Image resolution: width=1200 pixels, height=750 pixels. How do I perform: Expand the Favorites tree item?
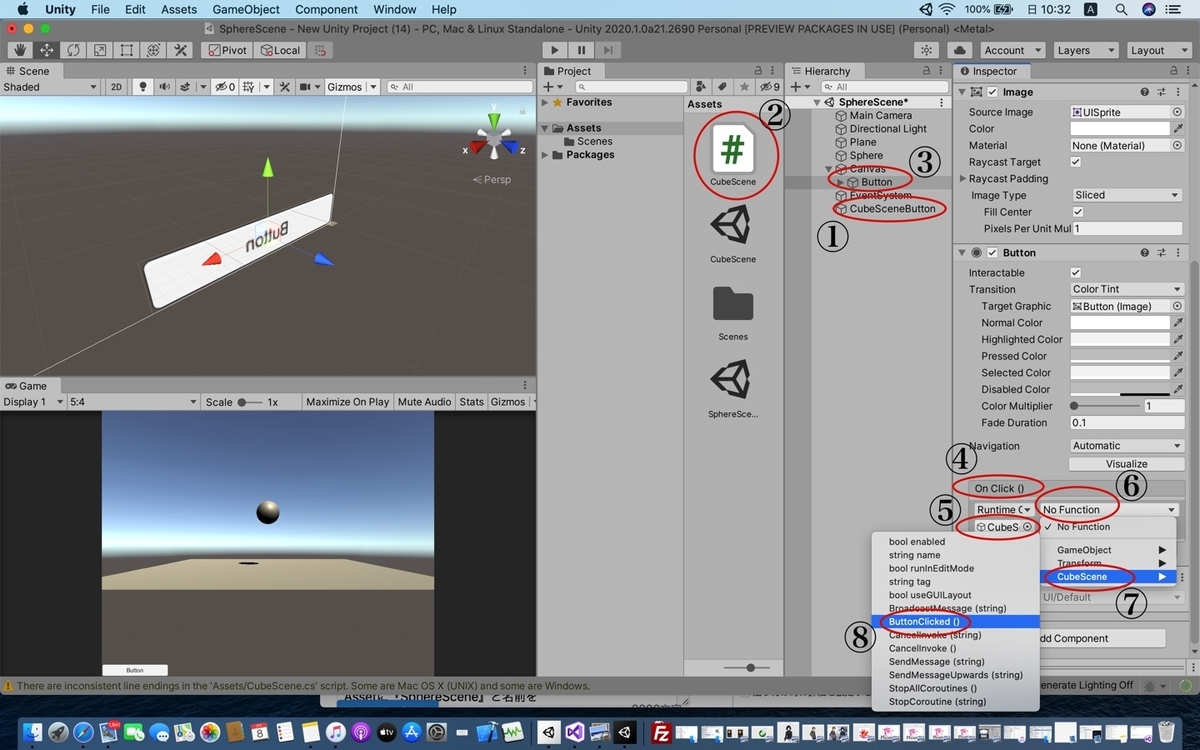545,102
